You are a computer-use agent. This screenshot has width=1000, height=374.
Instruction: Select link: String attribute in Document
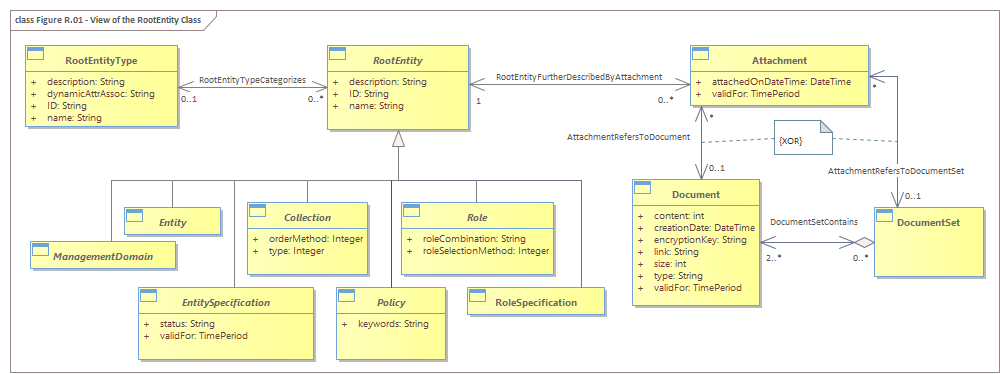[x=675, y=252]
